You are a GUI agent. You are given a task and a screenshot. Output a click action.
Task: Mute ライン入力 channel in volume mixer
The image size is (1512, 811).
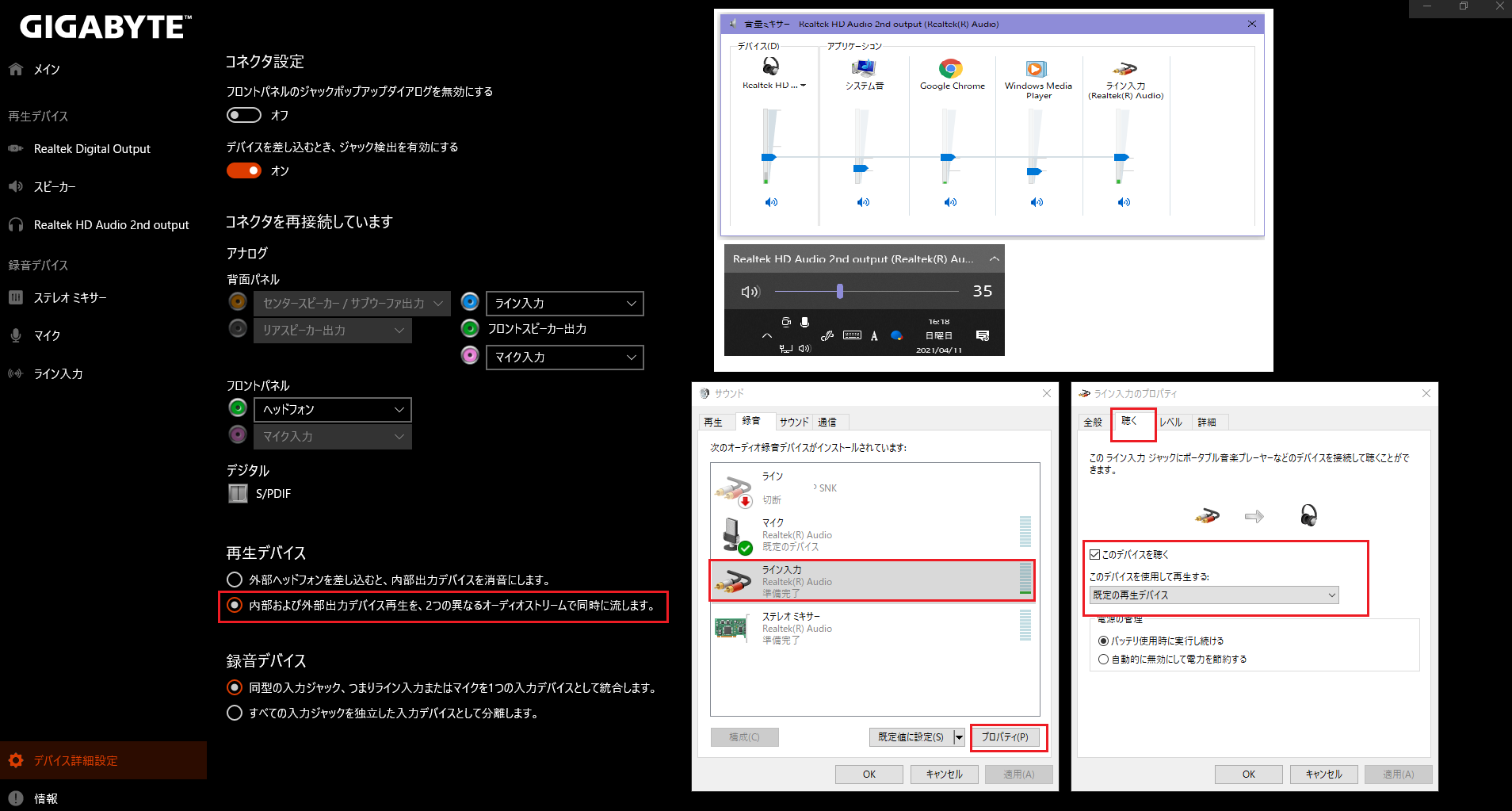click(x=1124, y=202)
